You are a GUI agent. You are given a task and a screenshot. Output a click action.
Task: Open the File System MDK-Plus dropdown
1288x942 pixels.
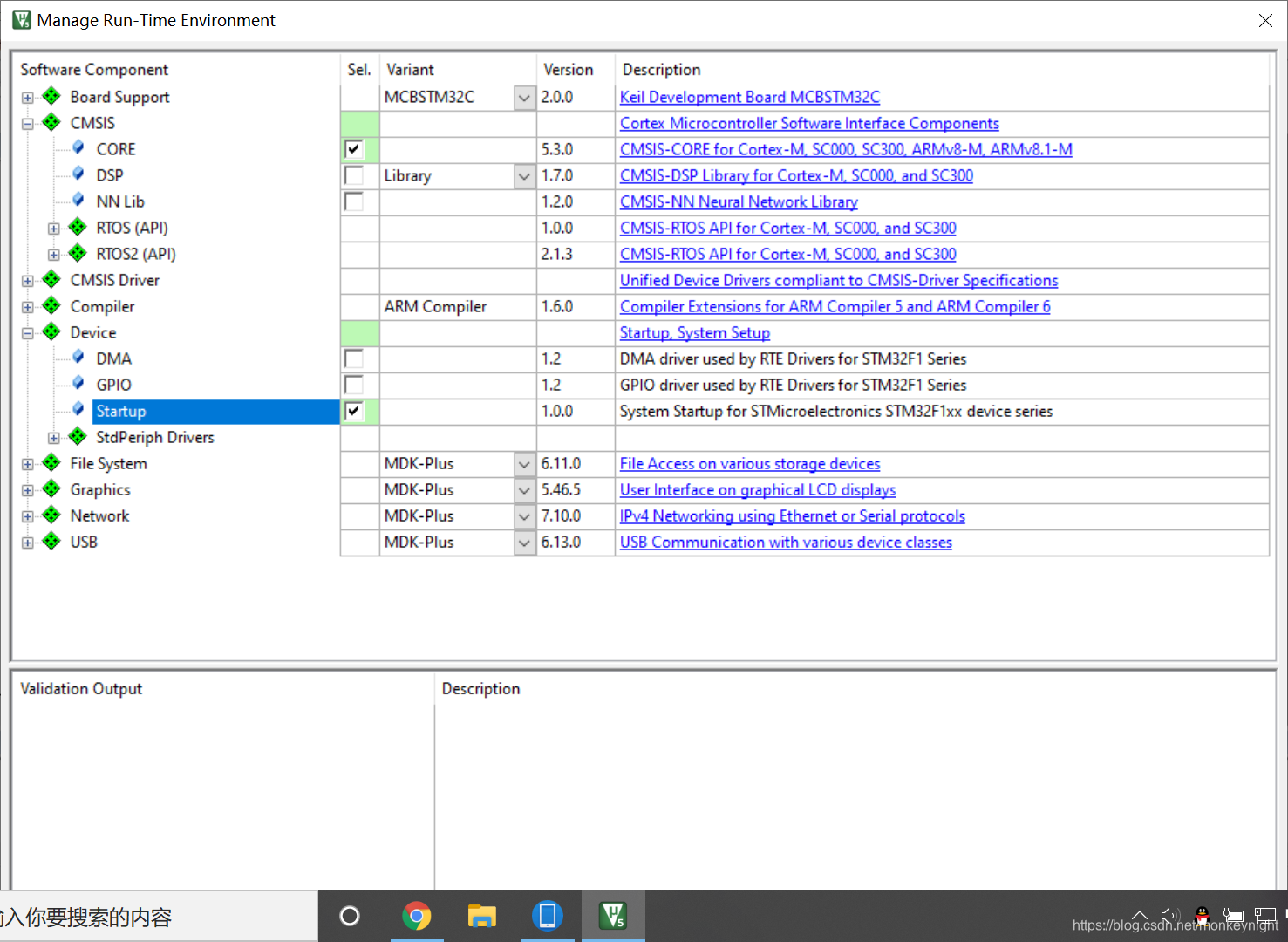[x=524, y=464]
